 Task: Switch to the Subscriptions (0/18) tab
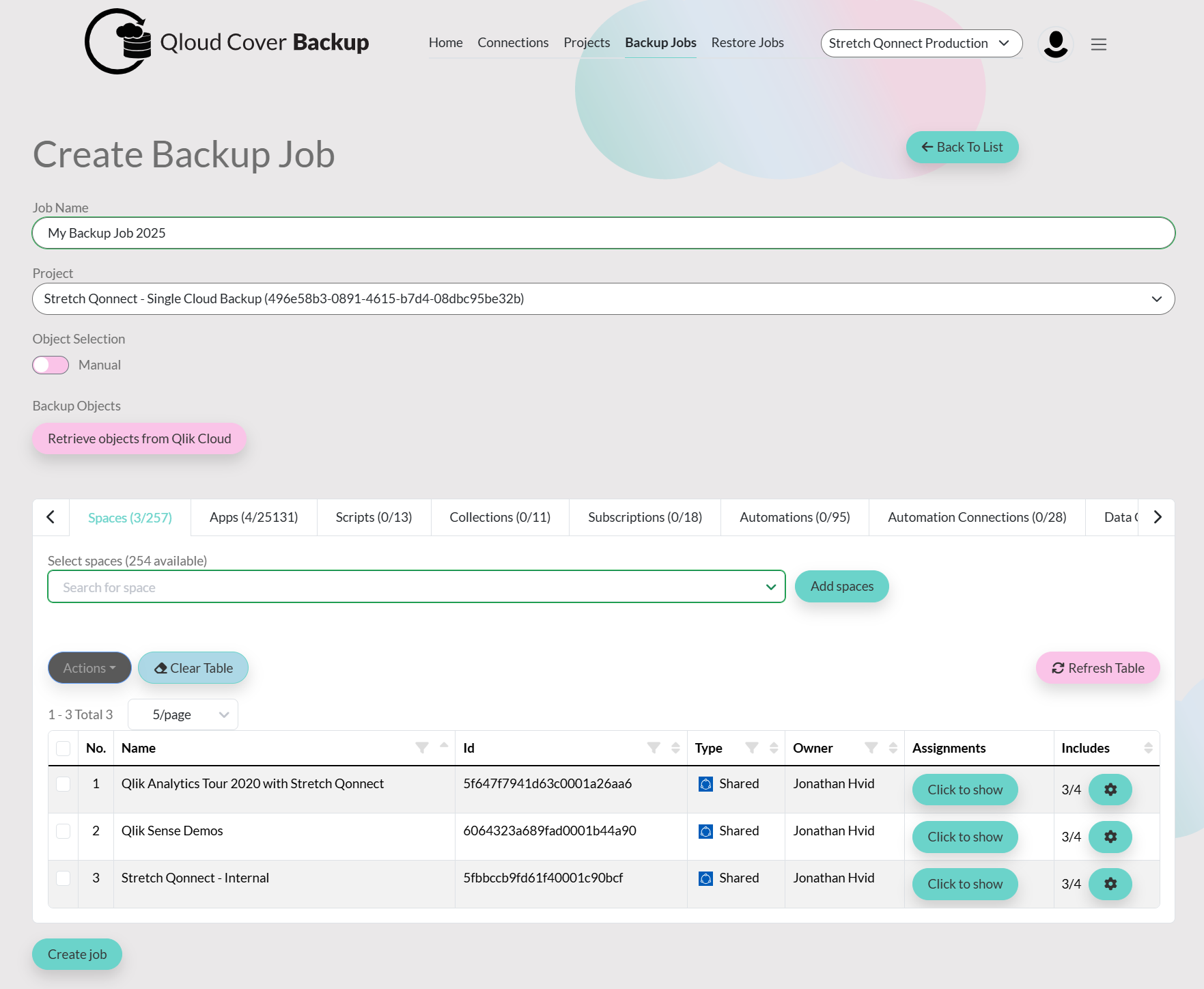(x=645, y=517)
